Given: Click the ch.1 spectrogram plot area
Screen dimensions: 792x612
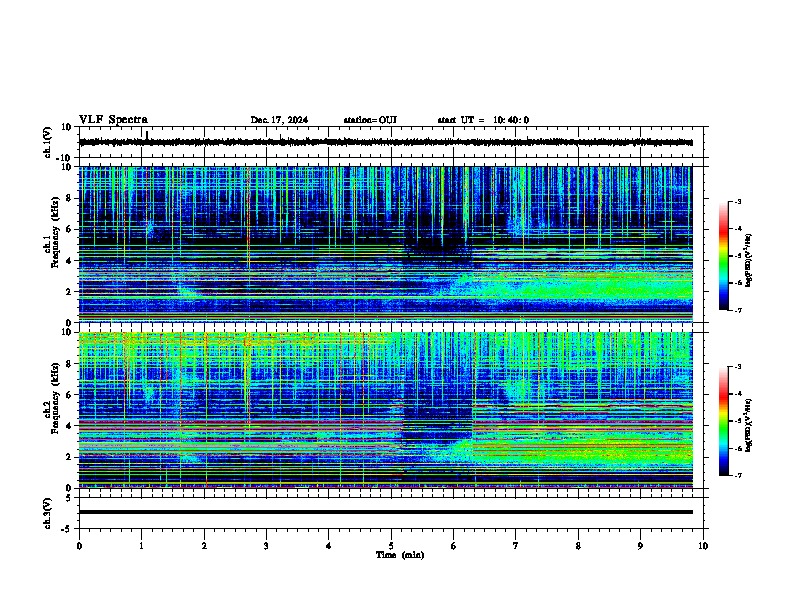Looking at the screenshot, I should [385, 244].
